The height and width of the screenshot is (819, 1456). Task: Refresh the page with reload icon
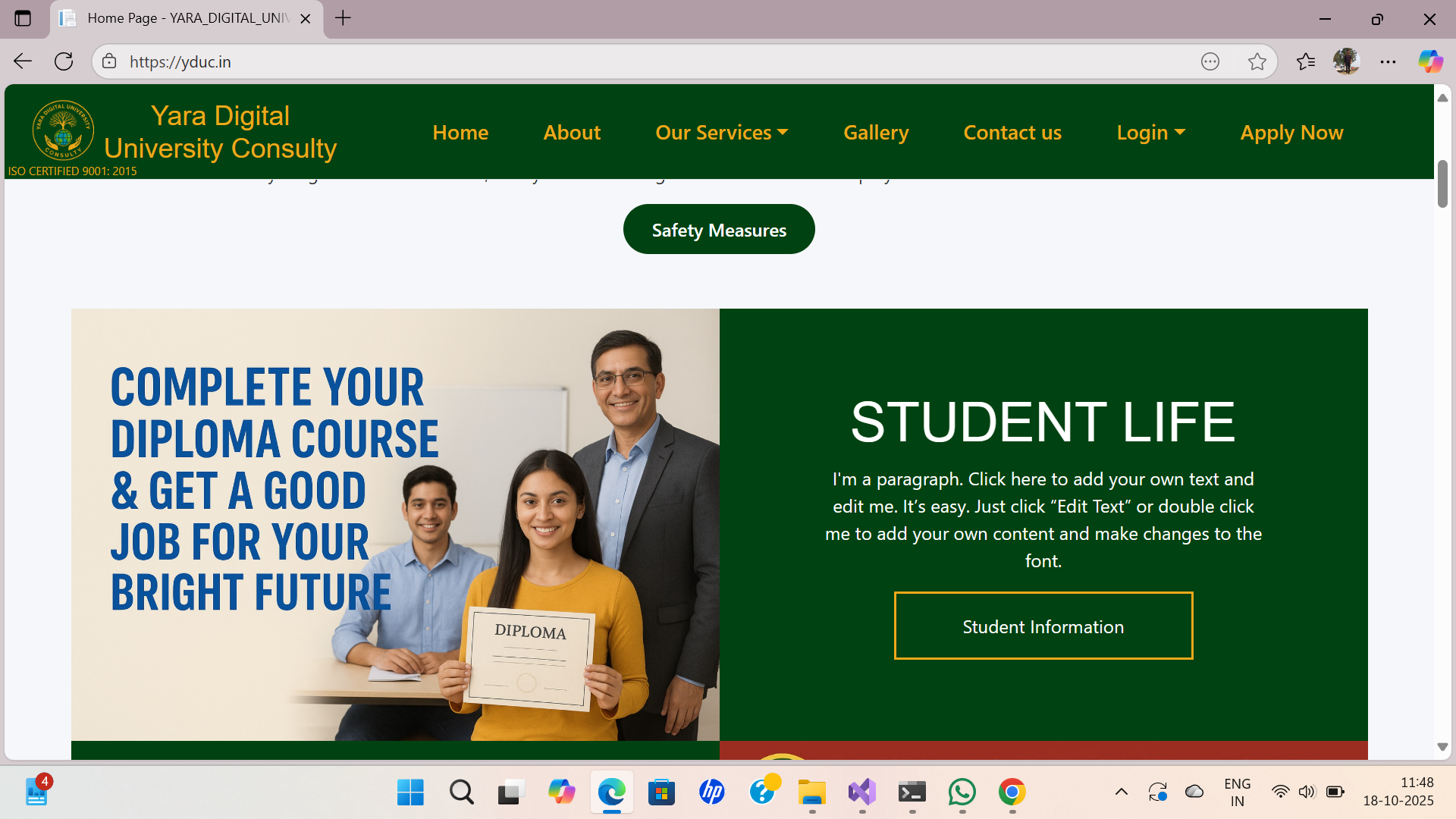coord(64,61)
